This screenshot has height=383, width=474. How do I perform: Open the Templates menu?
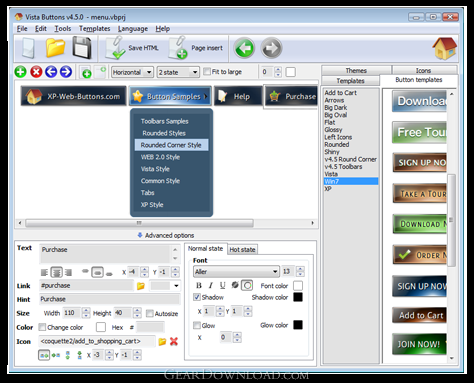(x=94, y=29)
